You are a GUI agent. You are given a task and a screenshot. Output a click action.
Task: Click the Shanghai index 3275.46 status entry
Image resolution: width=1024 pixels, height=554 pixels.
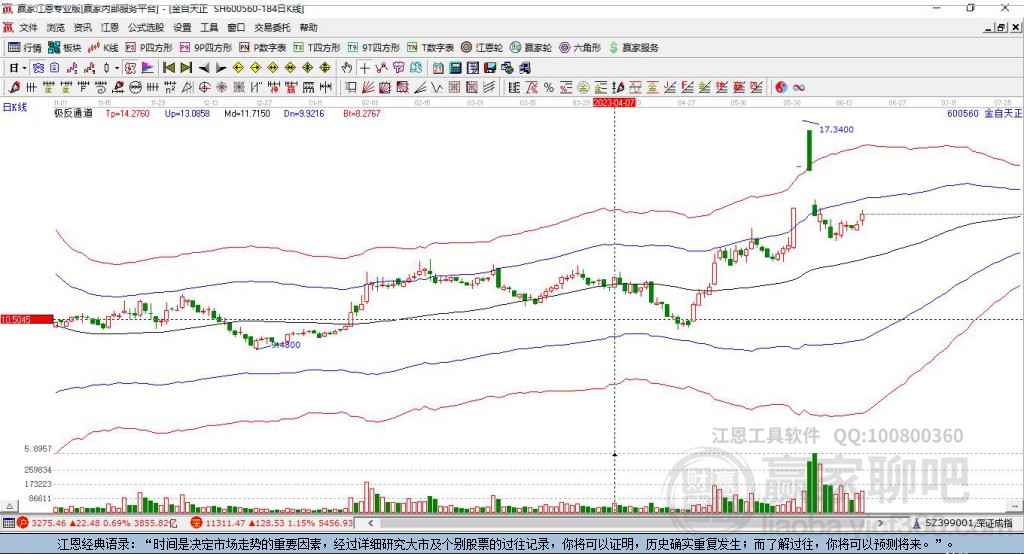97,523
